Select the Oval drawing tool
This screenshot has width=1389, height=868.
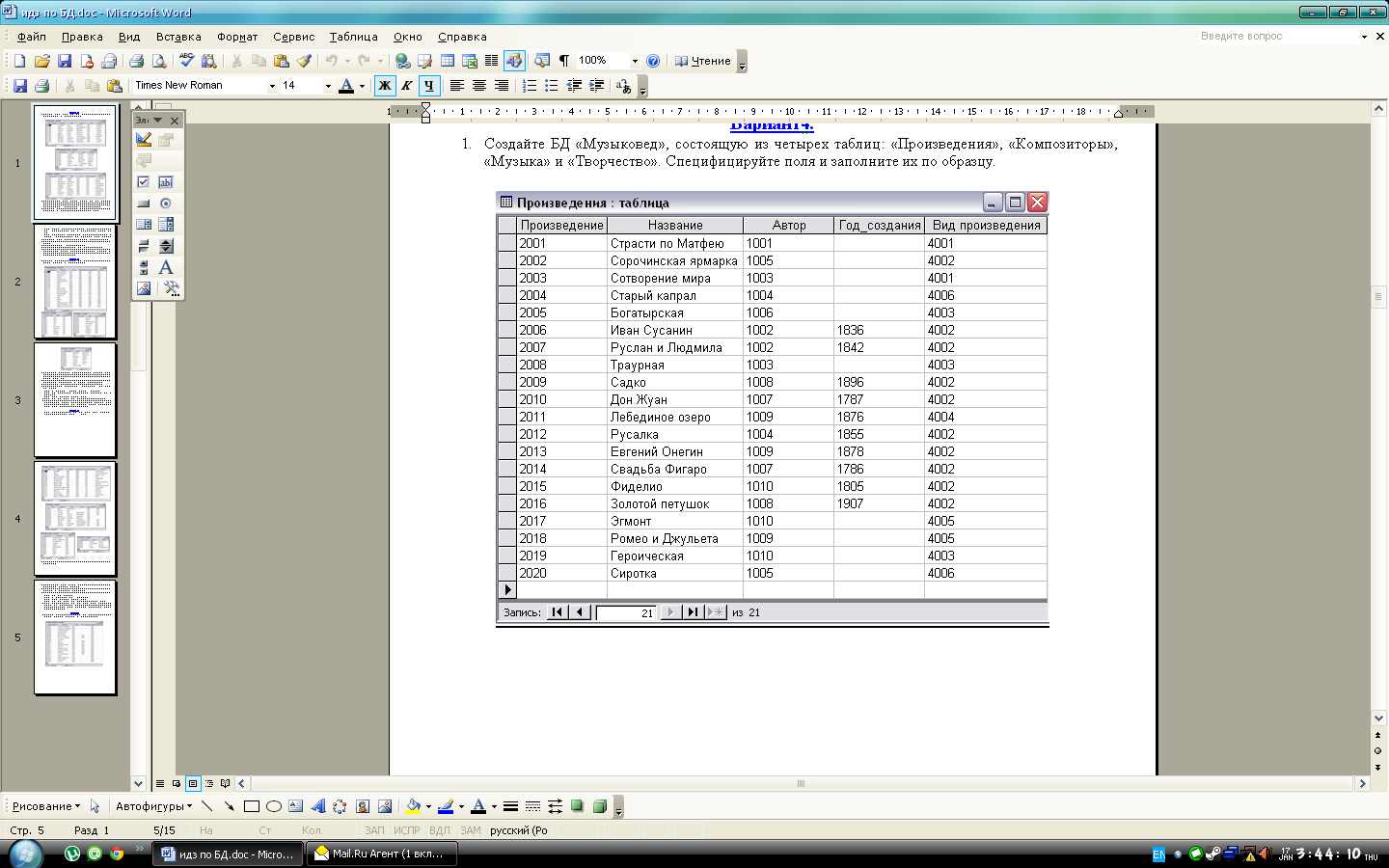274,806
